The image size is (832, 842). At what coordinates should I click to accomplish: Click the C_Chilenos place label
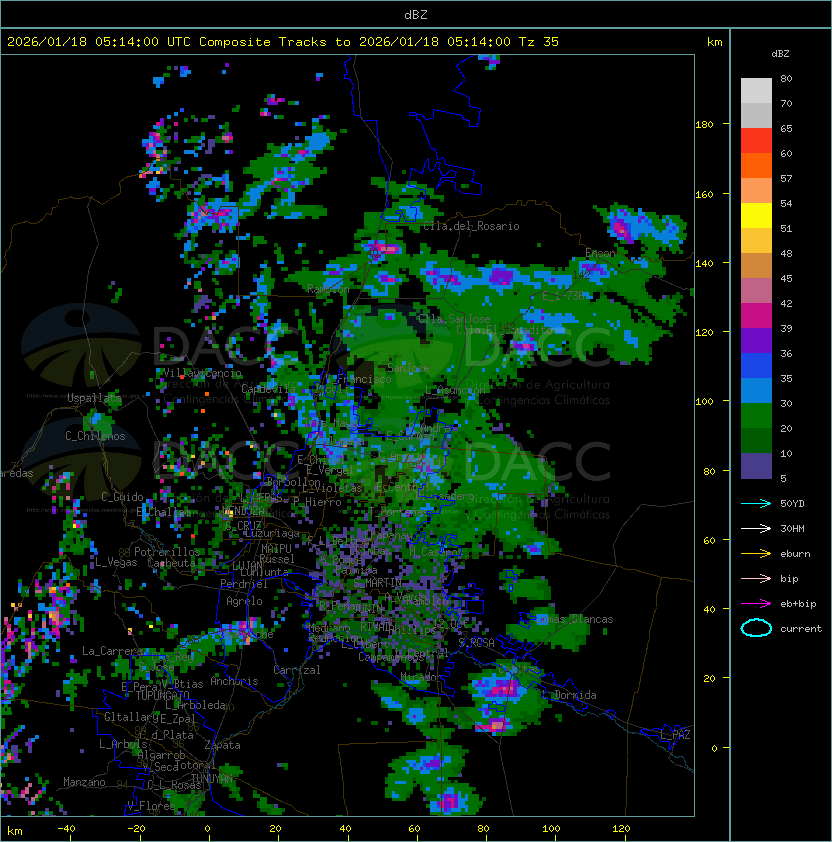(95, 436)
